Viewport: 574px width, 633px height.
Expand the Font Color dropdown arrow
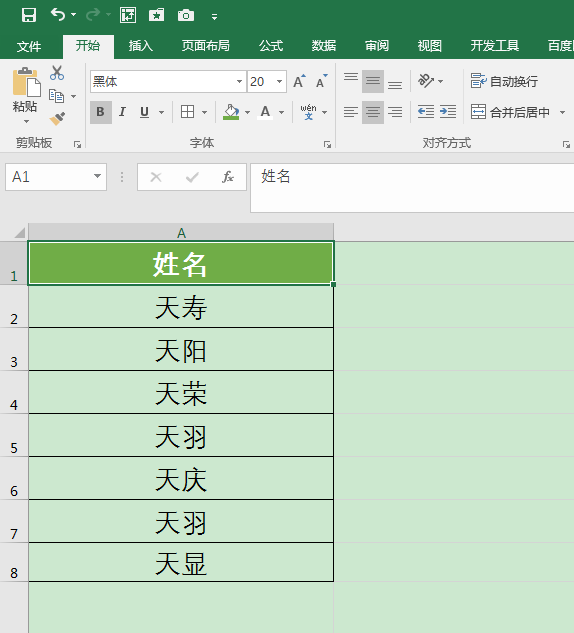(281, 112)
